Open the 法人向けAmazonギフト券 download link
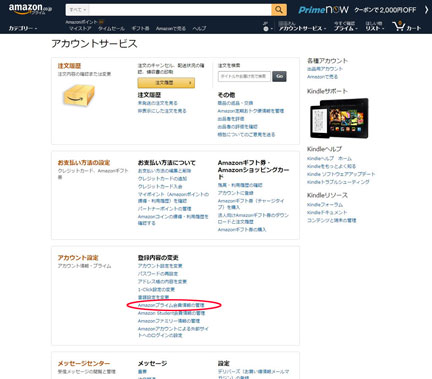 [253, 218]
